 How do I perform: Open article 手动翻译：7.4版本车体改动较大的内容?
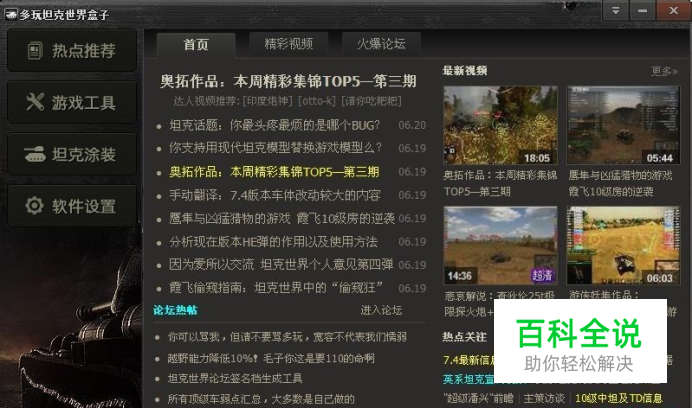click(275, 195)
